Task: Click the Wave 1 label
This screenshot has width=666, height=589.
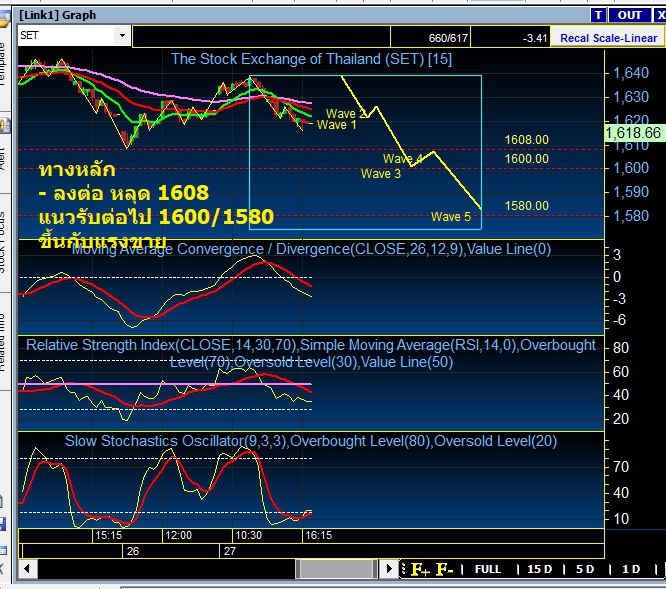Action: (x=336, y=125)
